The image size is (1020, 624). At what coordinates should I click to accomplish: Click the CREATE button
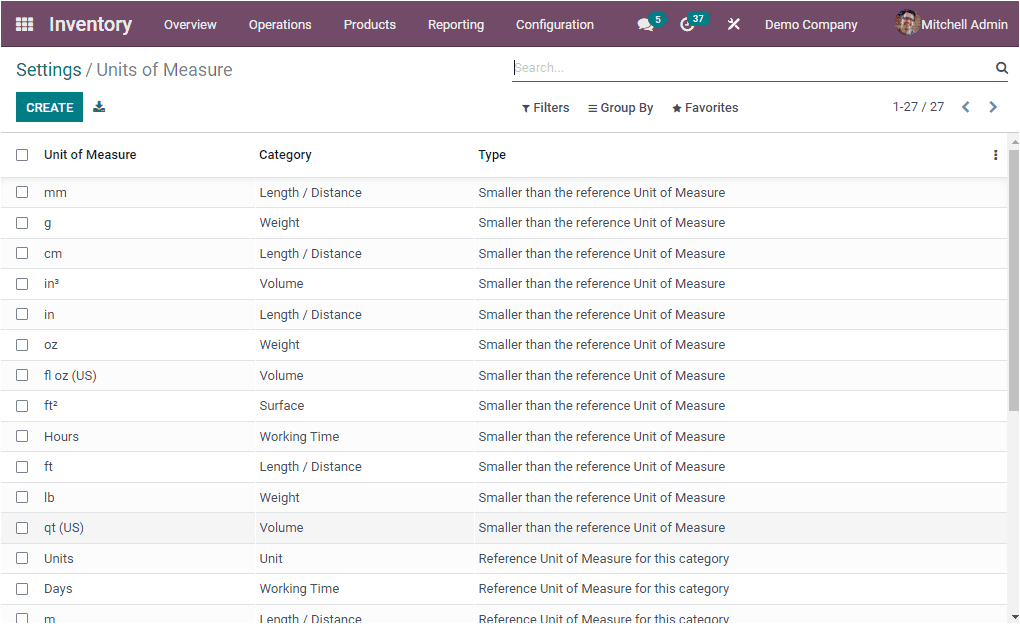pos(49,105)
